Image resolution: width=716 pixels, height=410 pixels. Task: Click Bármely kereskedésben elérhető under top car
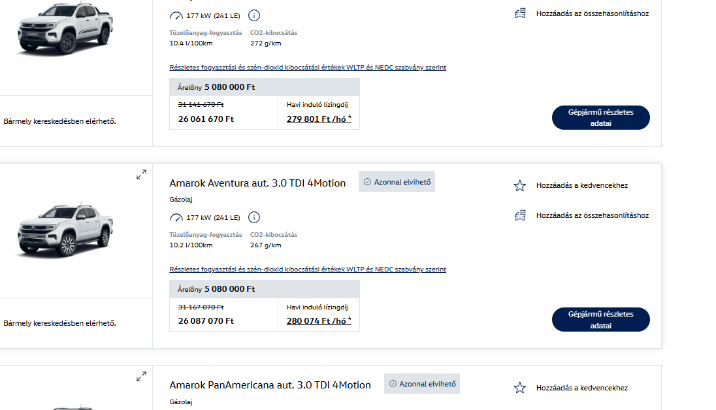pyautogui.click(x=60, y=121)
